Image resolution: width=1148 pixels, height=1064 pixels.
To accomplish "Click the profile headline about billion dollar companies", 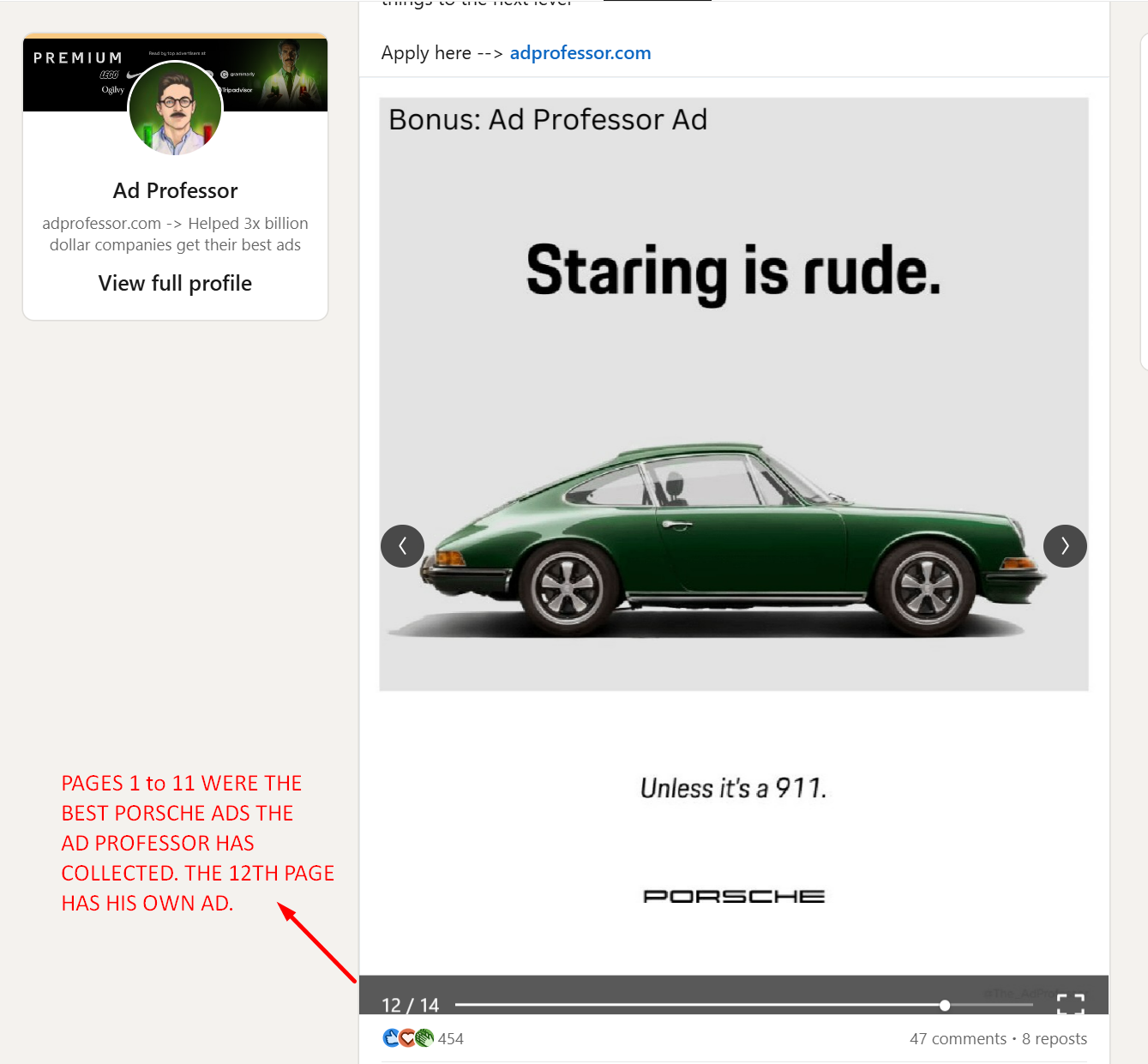I will [x=175, y=234].
